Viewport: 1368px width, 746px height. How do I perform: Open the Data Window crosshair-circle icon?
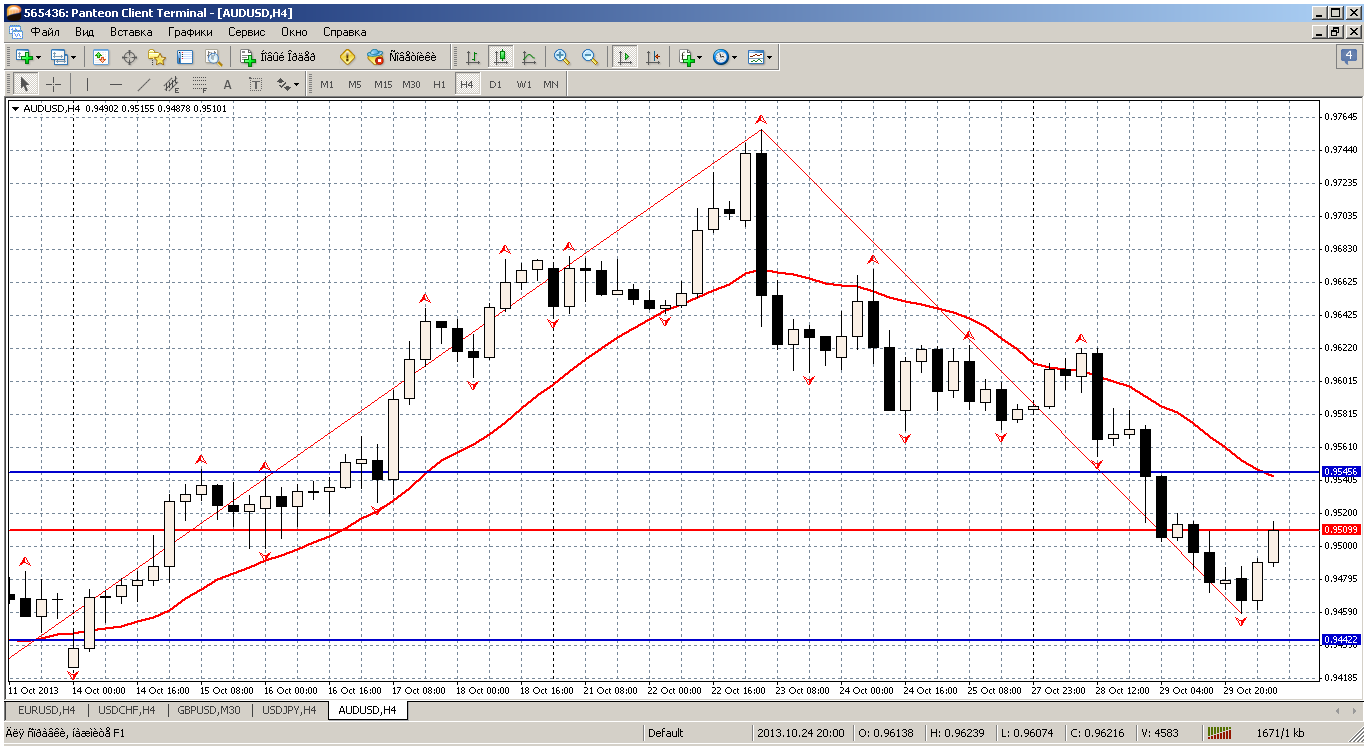click(x=129, y=57)
